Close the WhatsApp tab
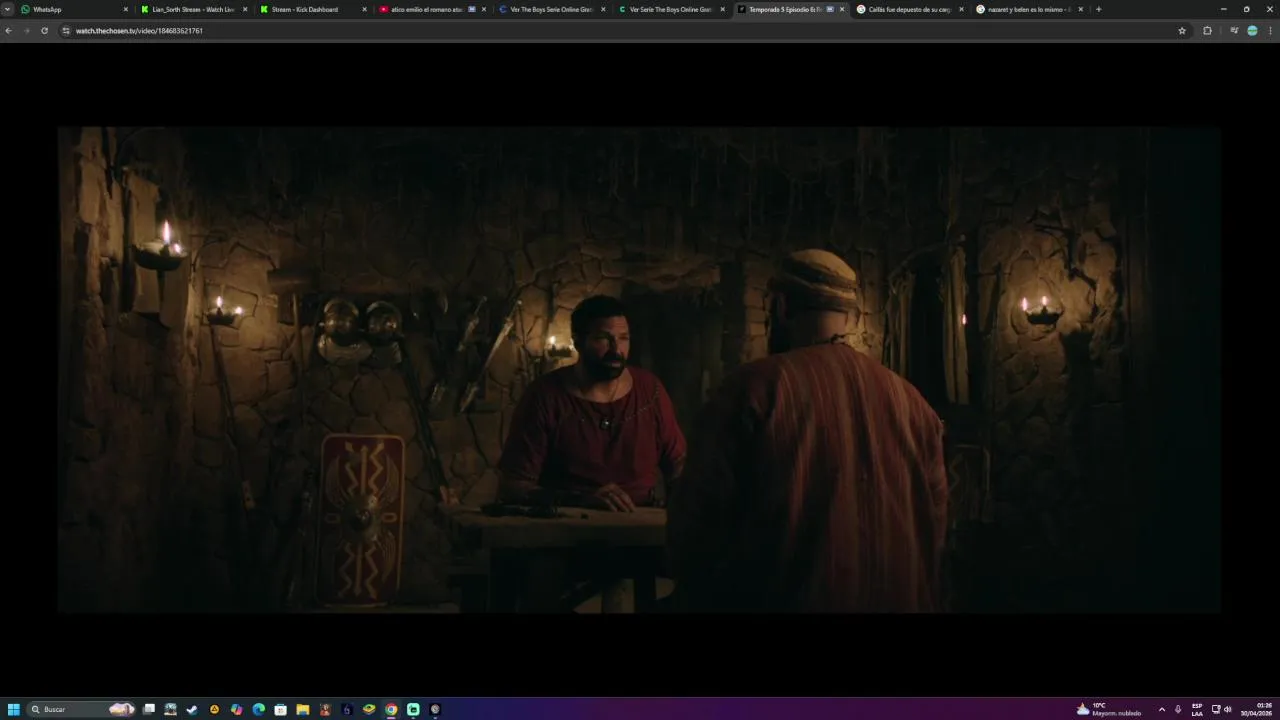1280x720 pixels. [126, 9]
